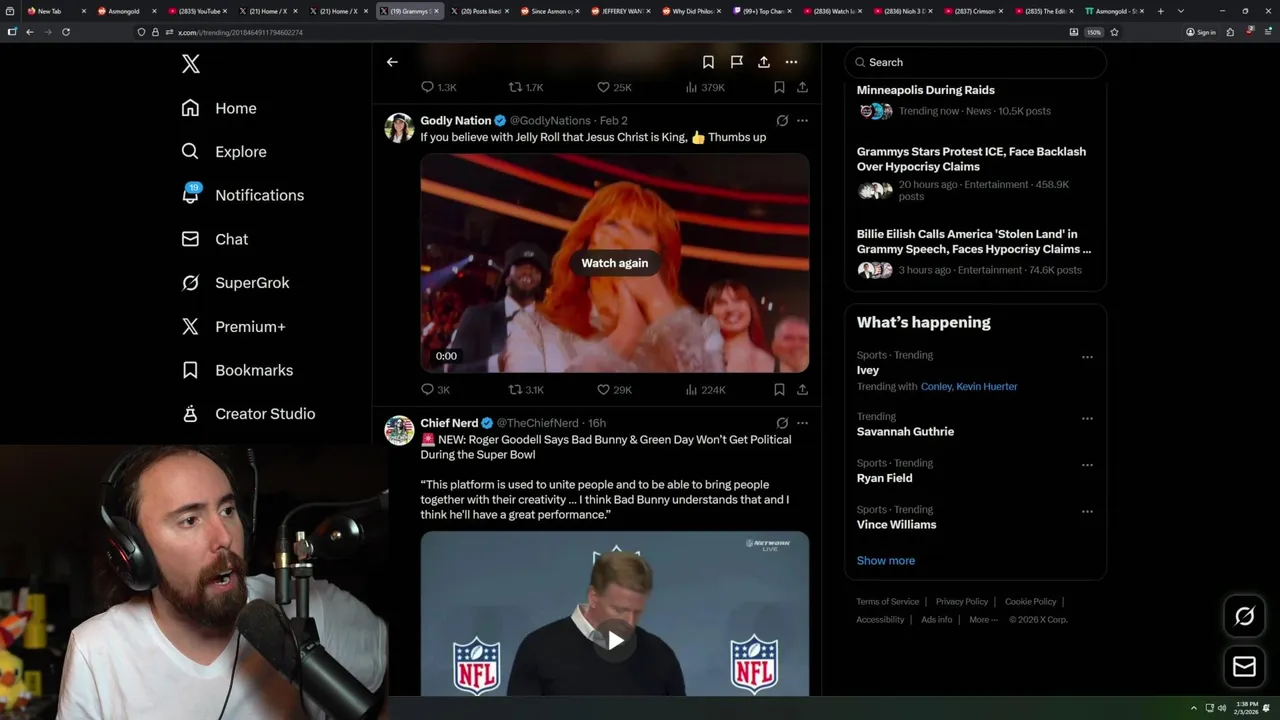Open more options for Vince Williams trend
This screenshot has height=720, width=1280.
tap(1087, 511)
